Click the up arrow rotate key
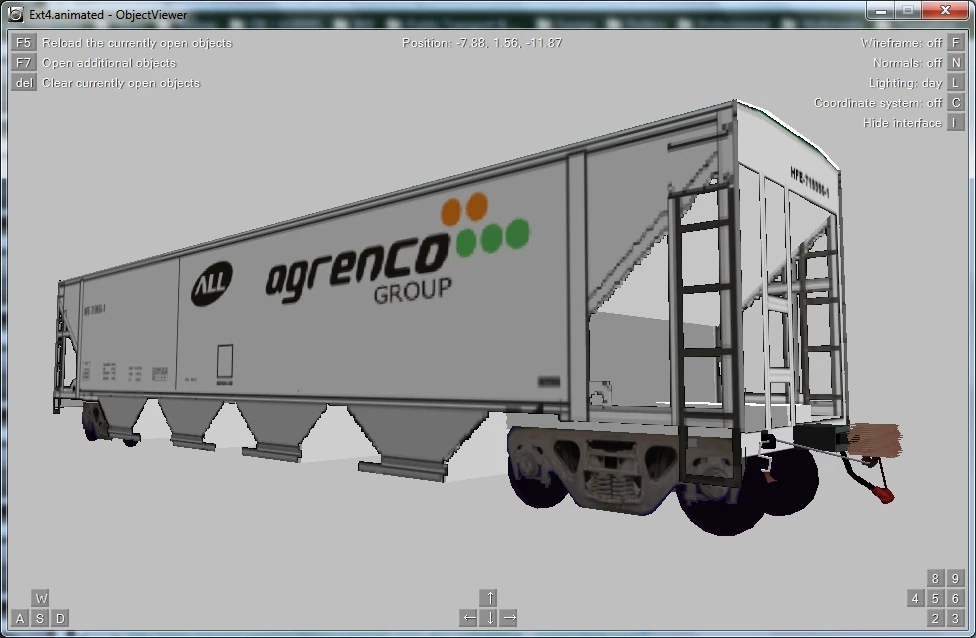Screen dimensions: 976x638 489,598
